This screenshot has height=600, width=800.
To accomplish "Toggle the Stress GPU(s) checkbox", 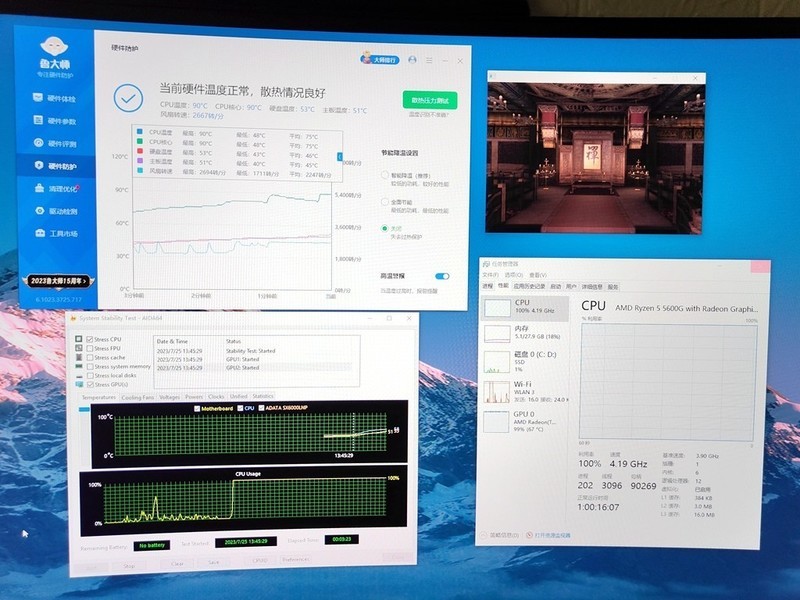I will pos(90,384).
